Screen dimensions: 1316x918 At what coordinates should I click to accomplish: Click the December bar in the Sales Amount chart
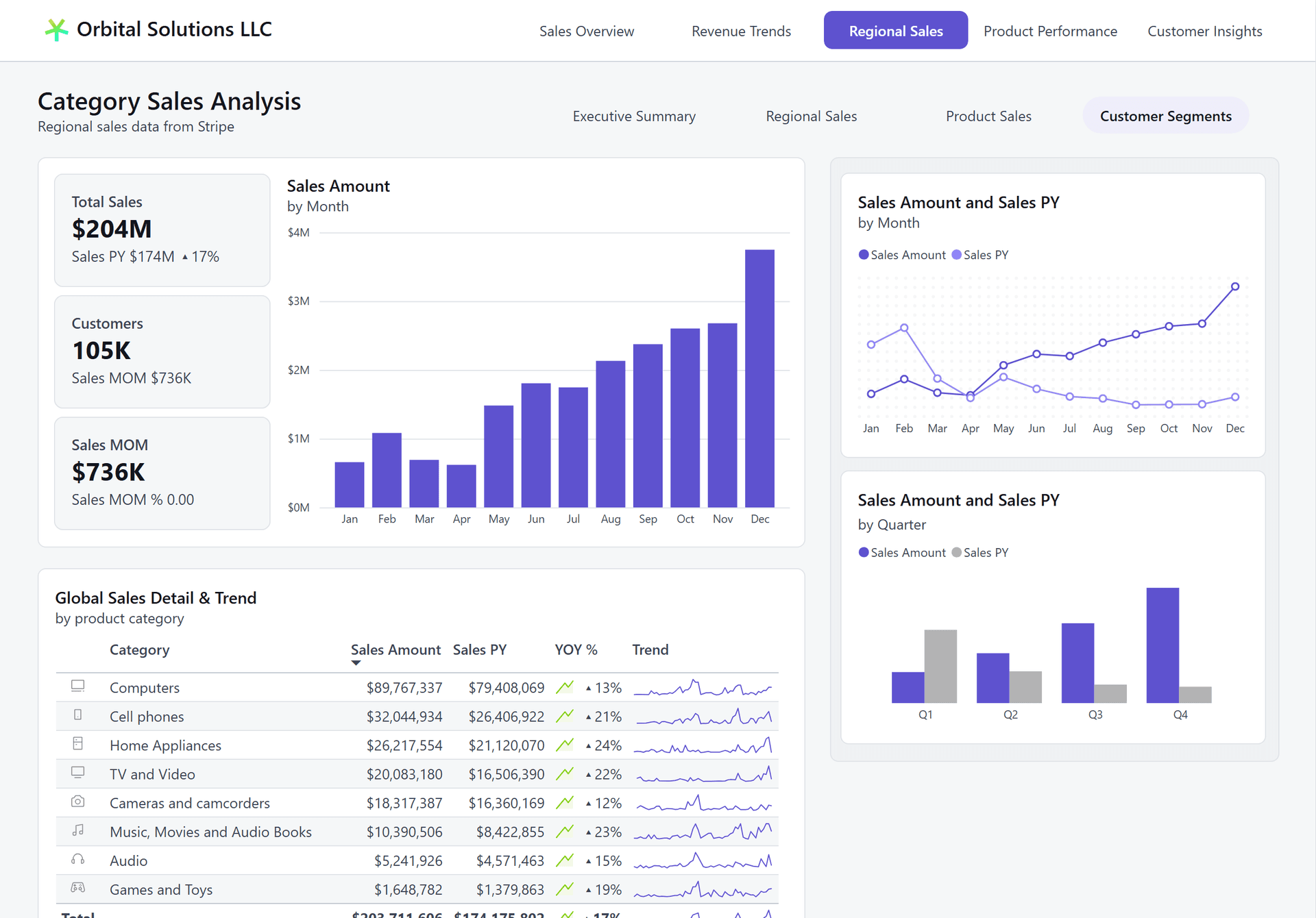pos(759,377)
